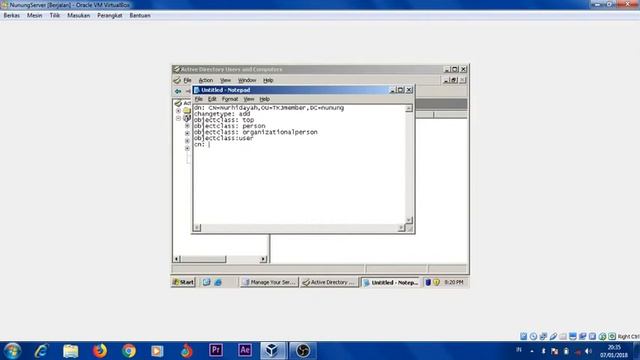Switch to Active Directory taskbar button
Screen dimensions: 640x360
coord(329,282)
